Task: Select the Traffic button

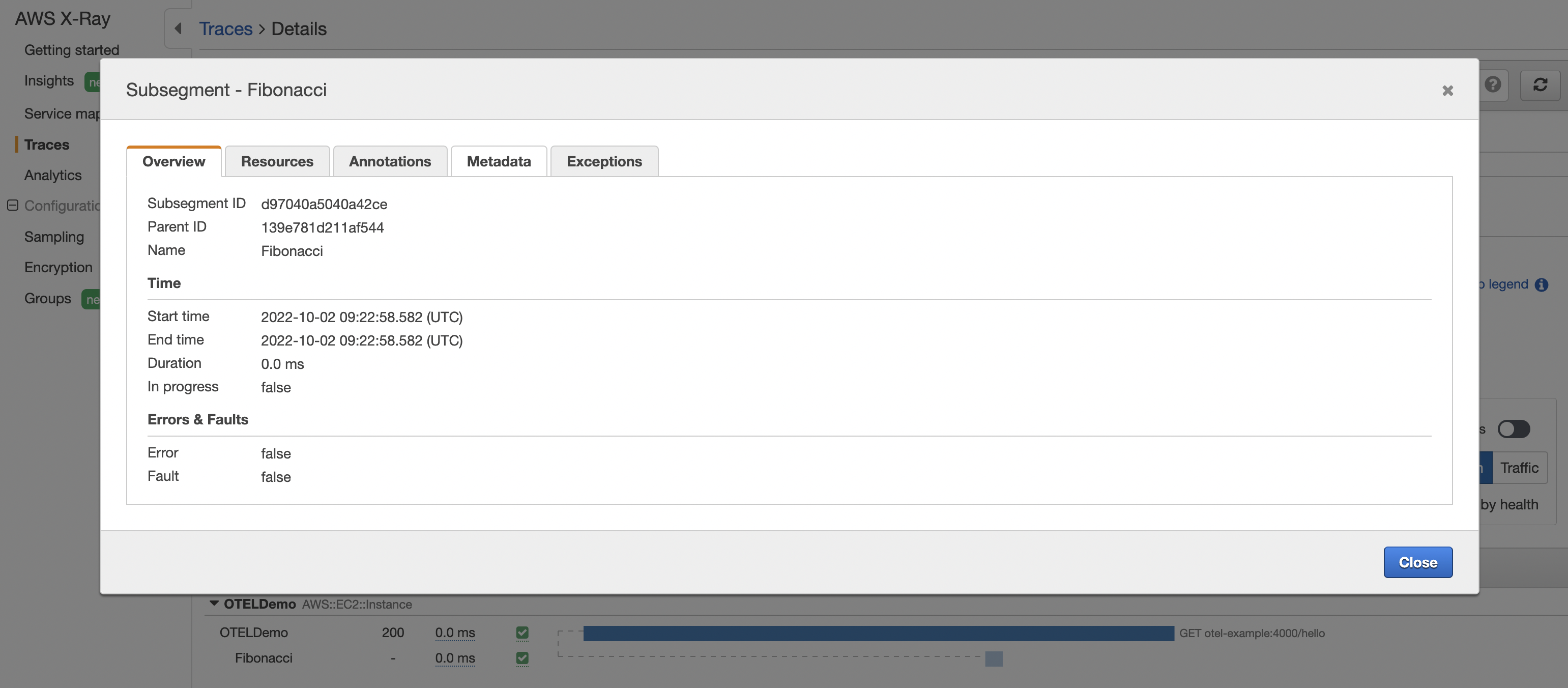Action: pos(1519,468)
